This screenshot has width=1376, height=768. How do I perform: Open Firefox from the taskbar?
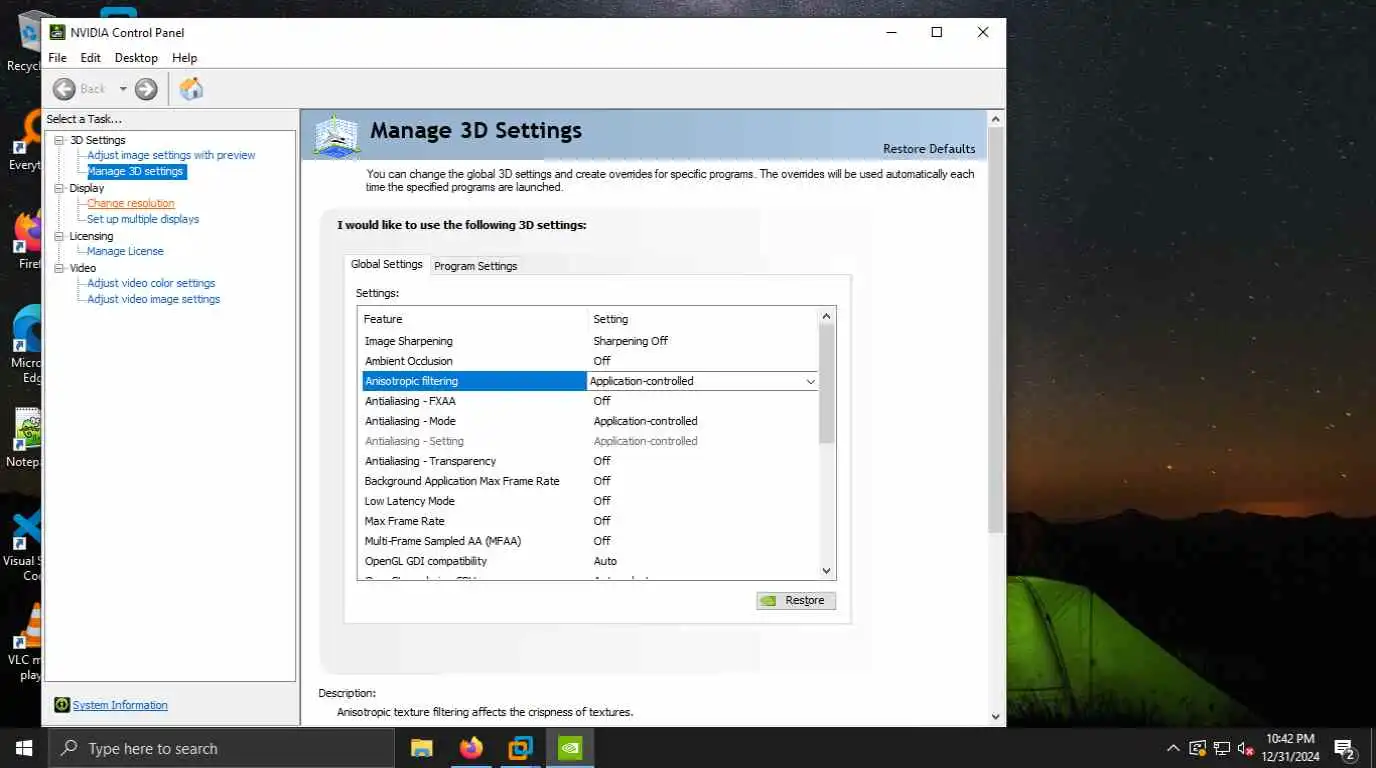[471, 748]
